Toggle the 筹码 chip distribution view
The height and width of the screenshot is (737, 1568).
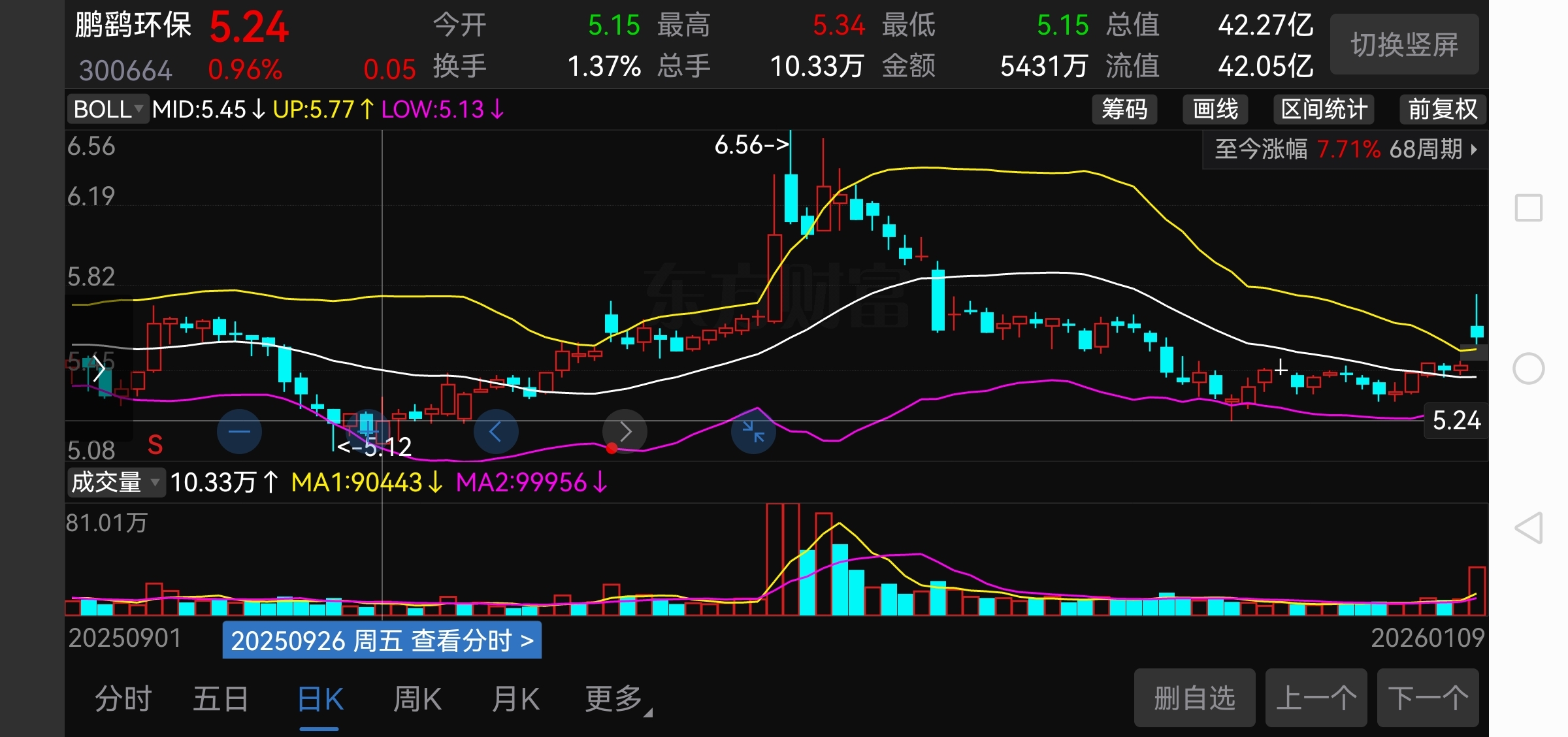click(x=1124, y=109)
